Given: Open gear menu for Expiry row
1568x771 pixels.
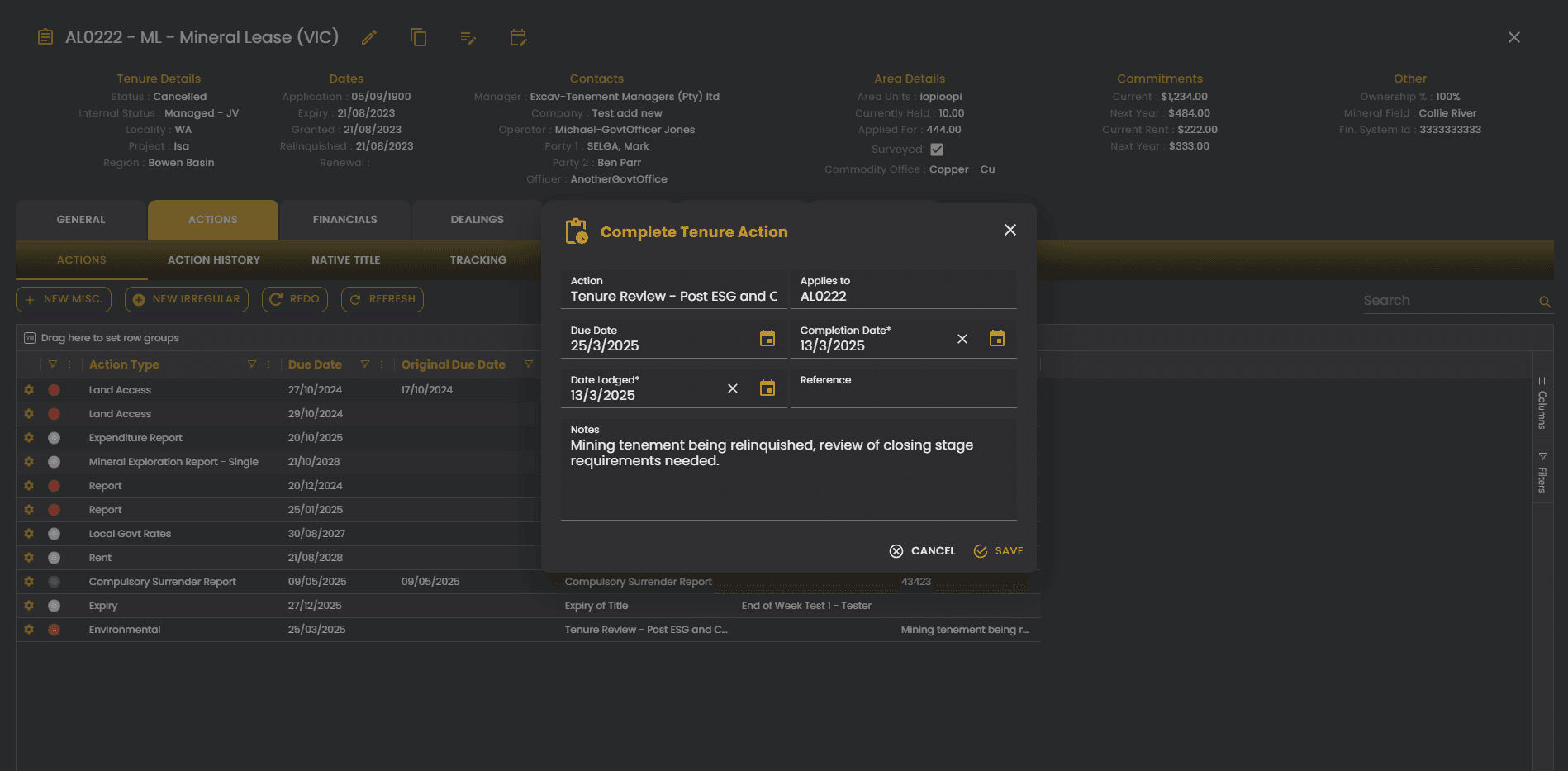Looking at the screenshot, I should coord(29,606).
